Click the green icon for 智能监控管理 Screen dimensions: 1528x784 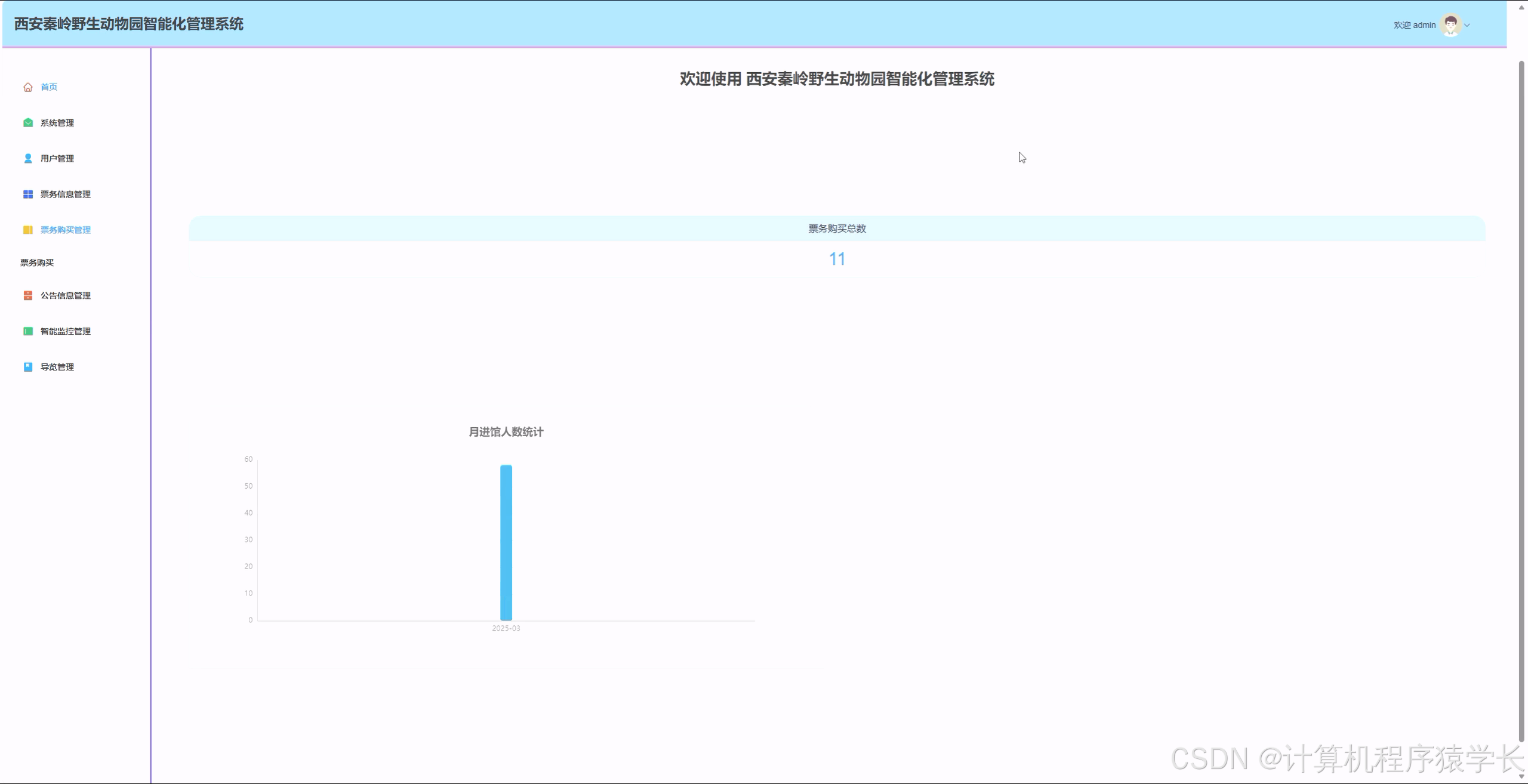tap(28, 332)
